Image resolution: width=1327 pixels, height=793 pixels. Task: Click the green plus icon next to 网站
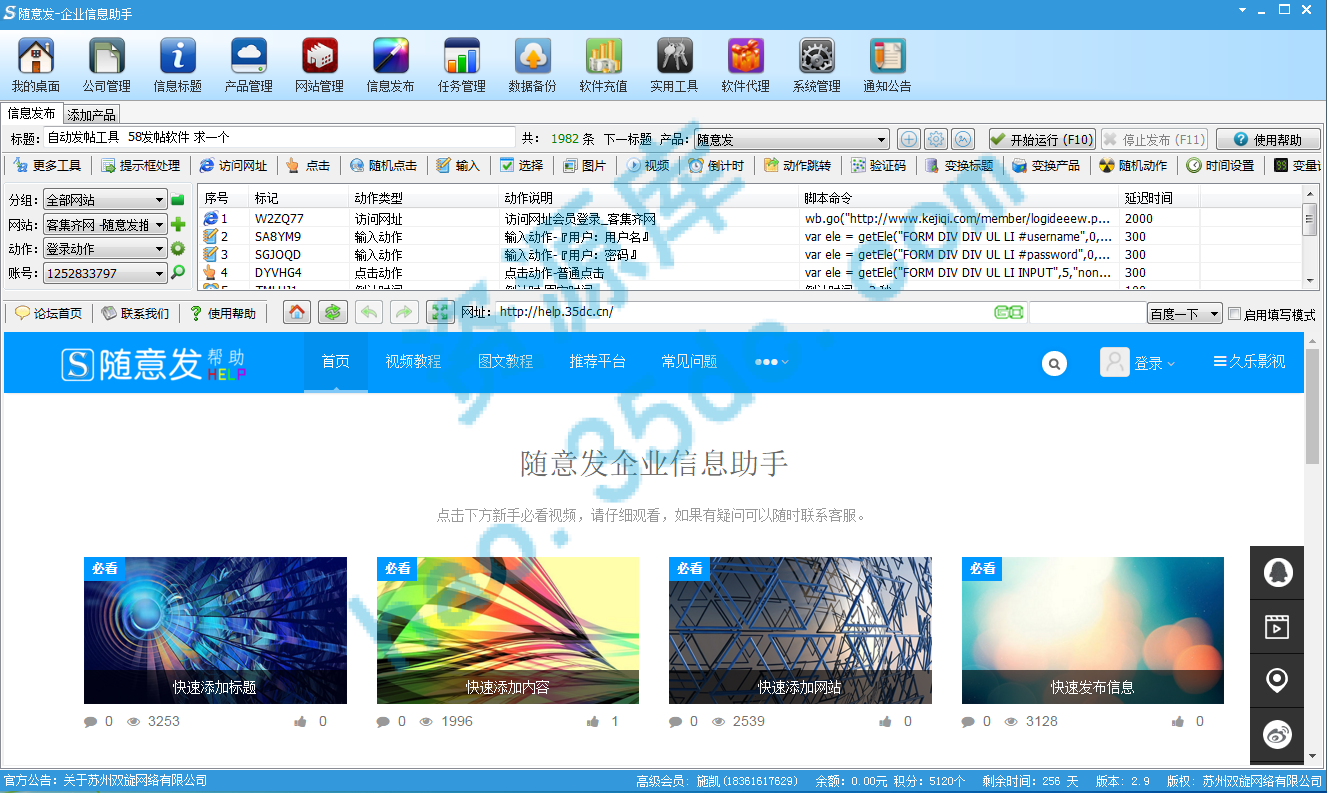178,225
